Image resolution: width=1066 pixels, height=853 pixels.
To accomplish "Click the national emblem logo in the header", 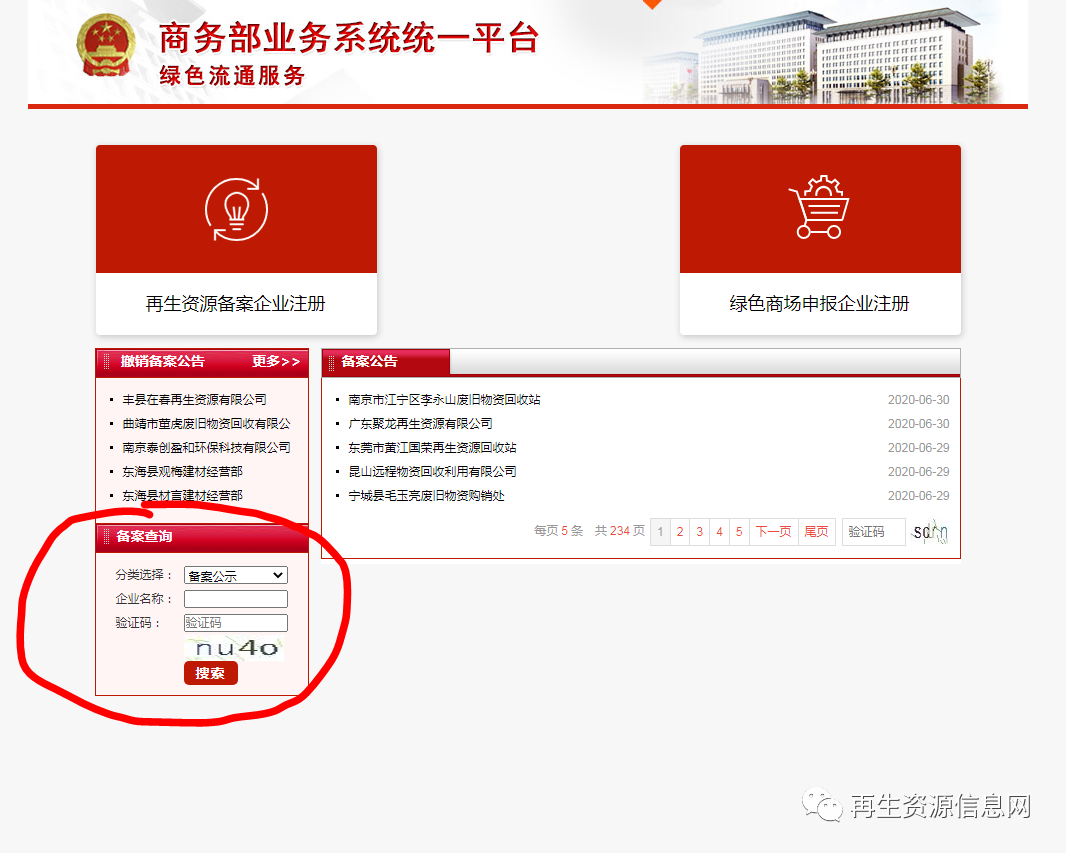I will click(107, 45).
